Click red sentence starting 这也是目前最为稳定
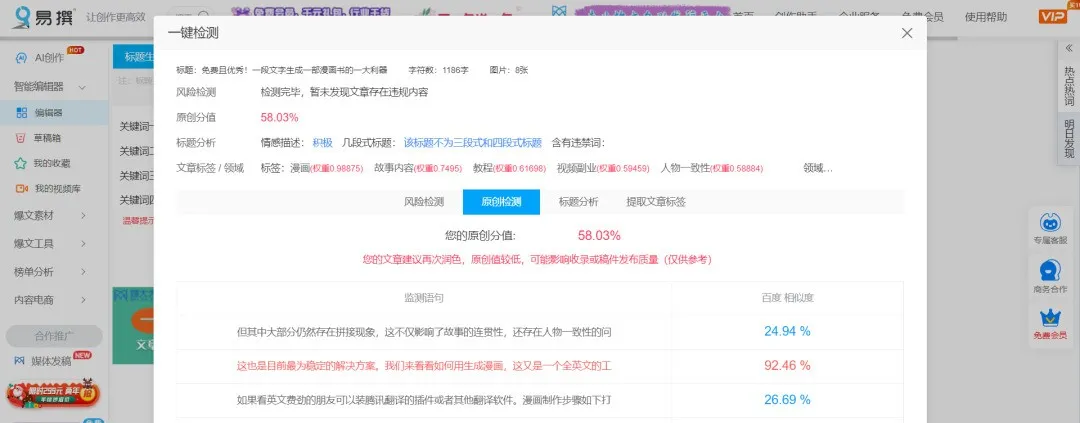The height and width of the screenshot is (423, 1080). (424, 366)
